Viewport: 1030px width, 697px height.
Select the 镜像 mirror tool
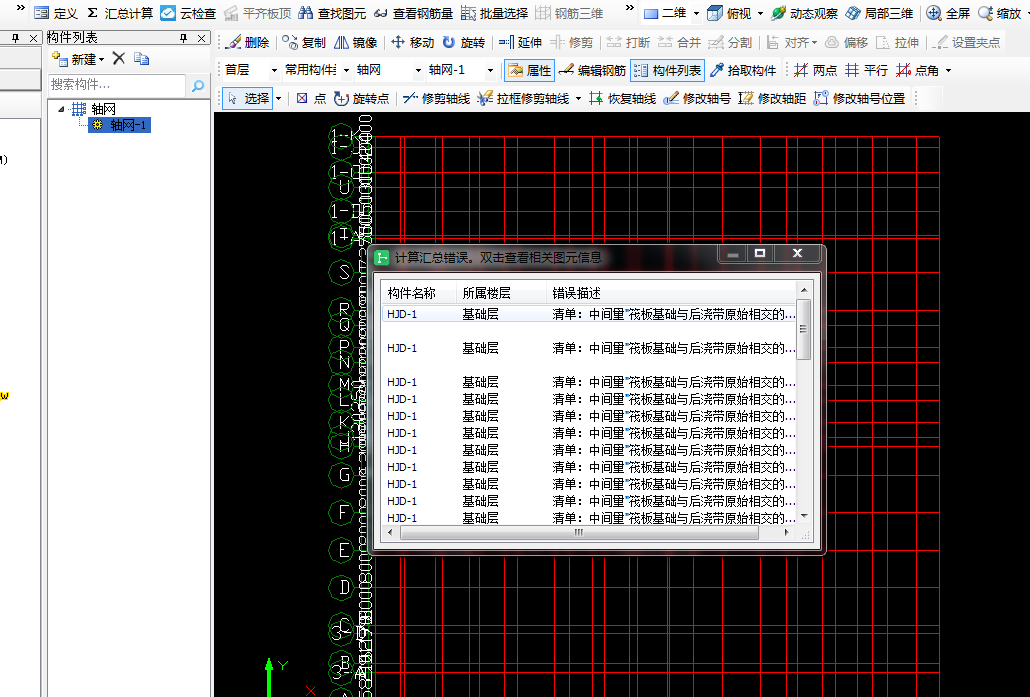point(355,43)
